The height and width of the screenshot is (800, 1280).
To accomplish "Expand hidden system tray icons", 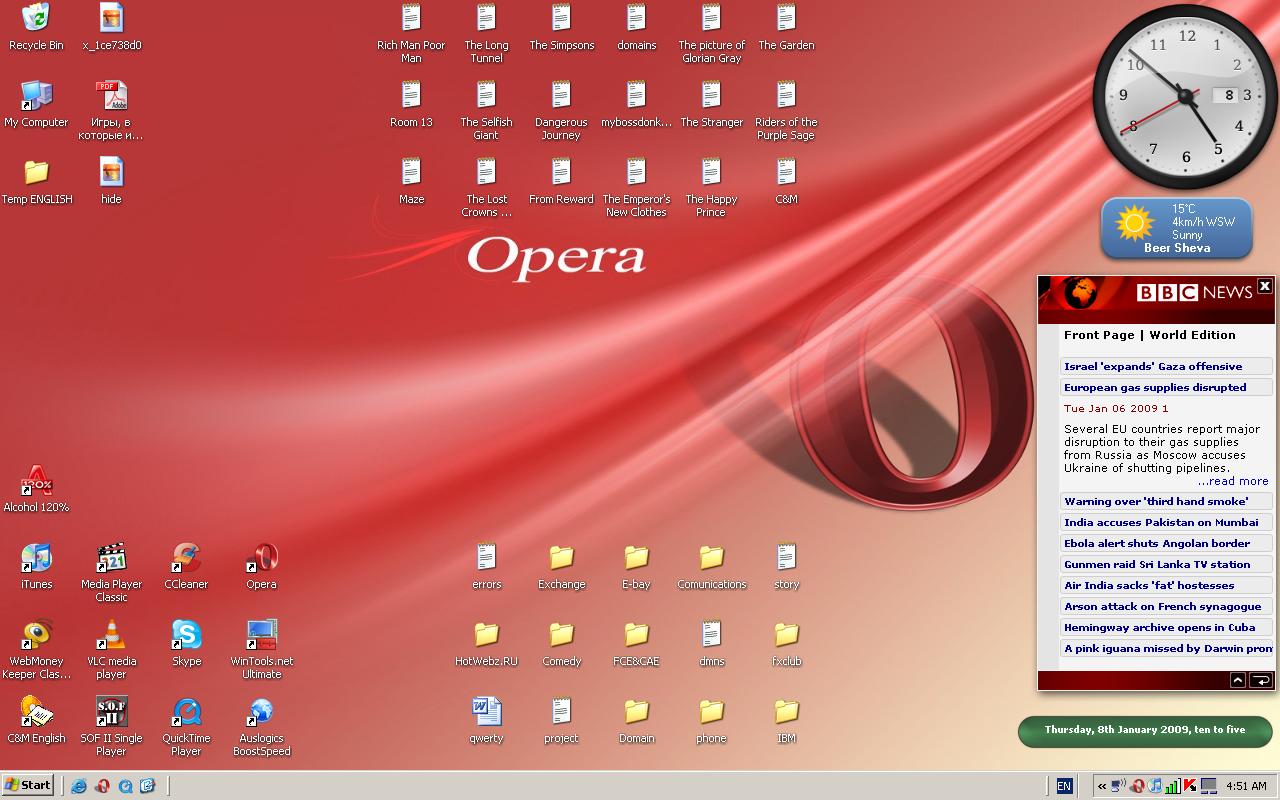I will pos(1101,786).
